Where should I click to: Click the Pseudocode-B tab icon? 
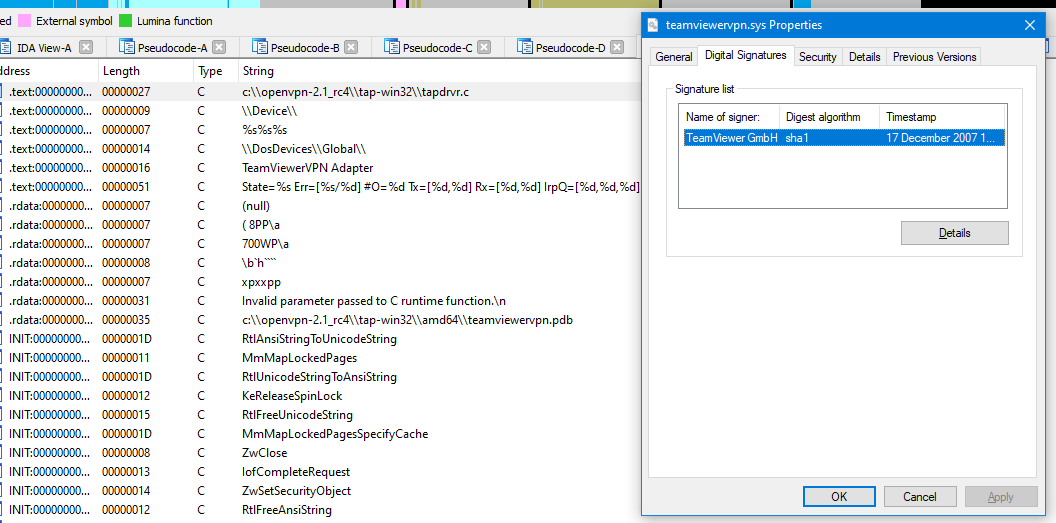[260, 47]
